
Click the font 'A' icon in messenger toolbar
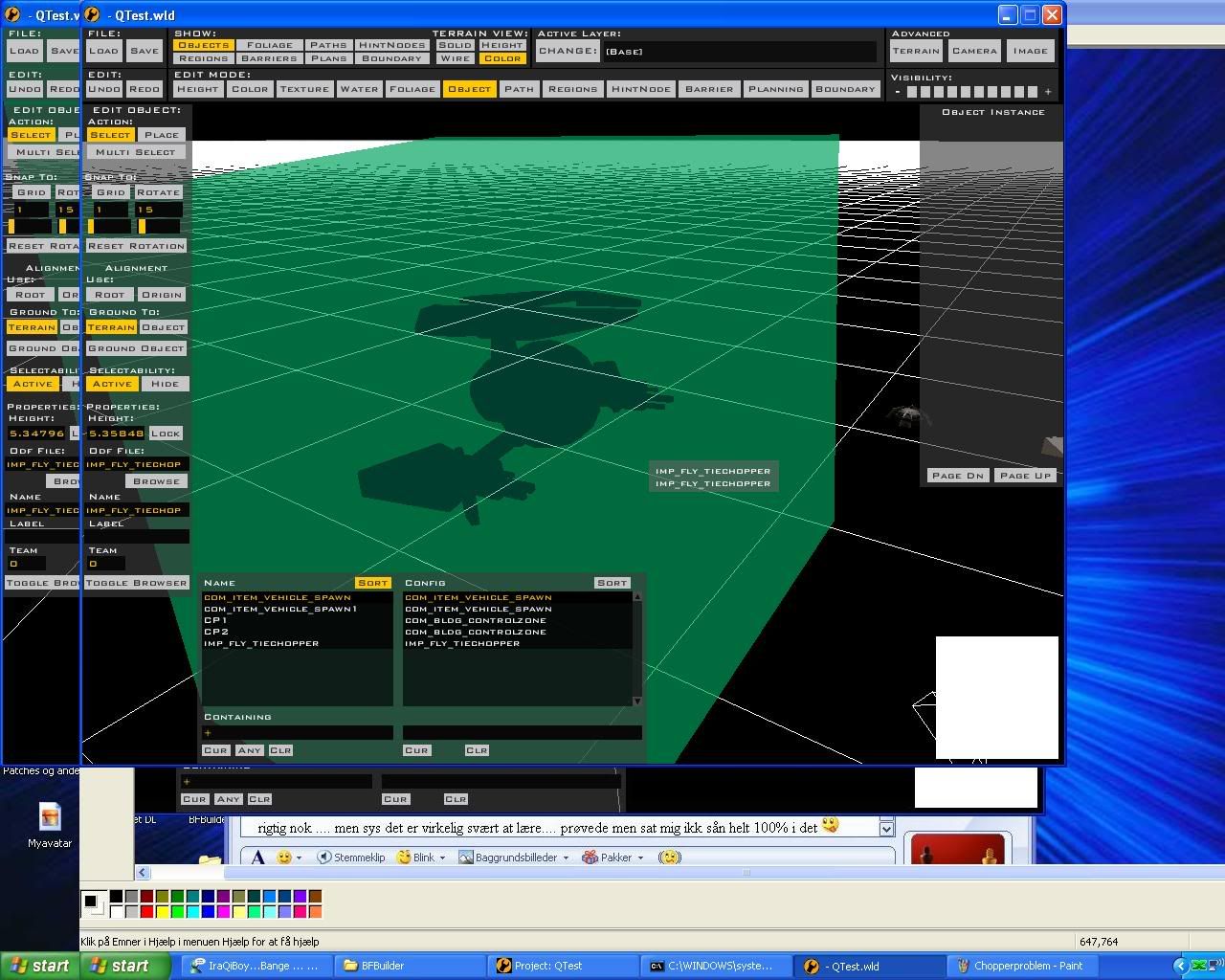pos(257,857)
